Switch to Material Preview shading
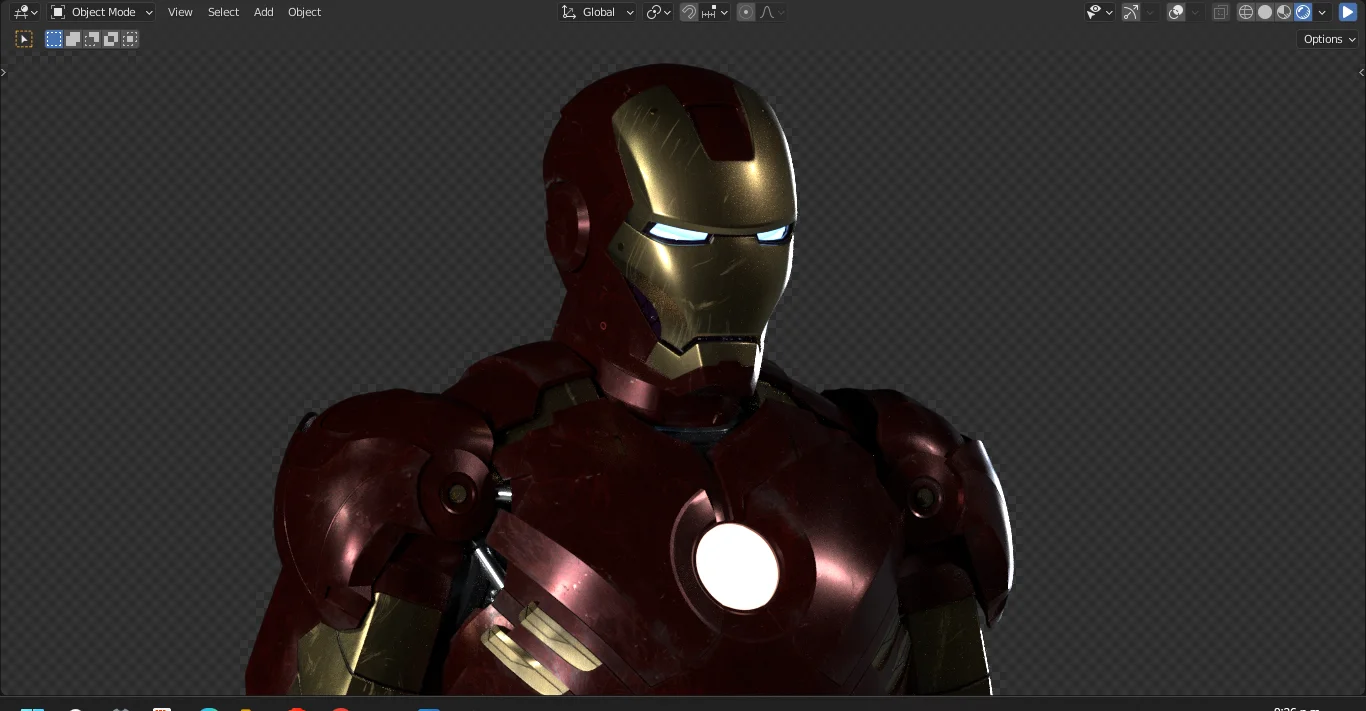1366x711 pixels. 1284,12
